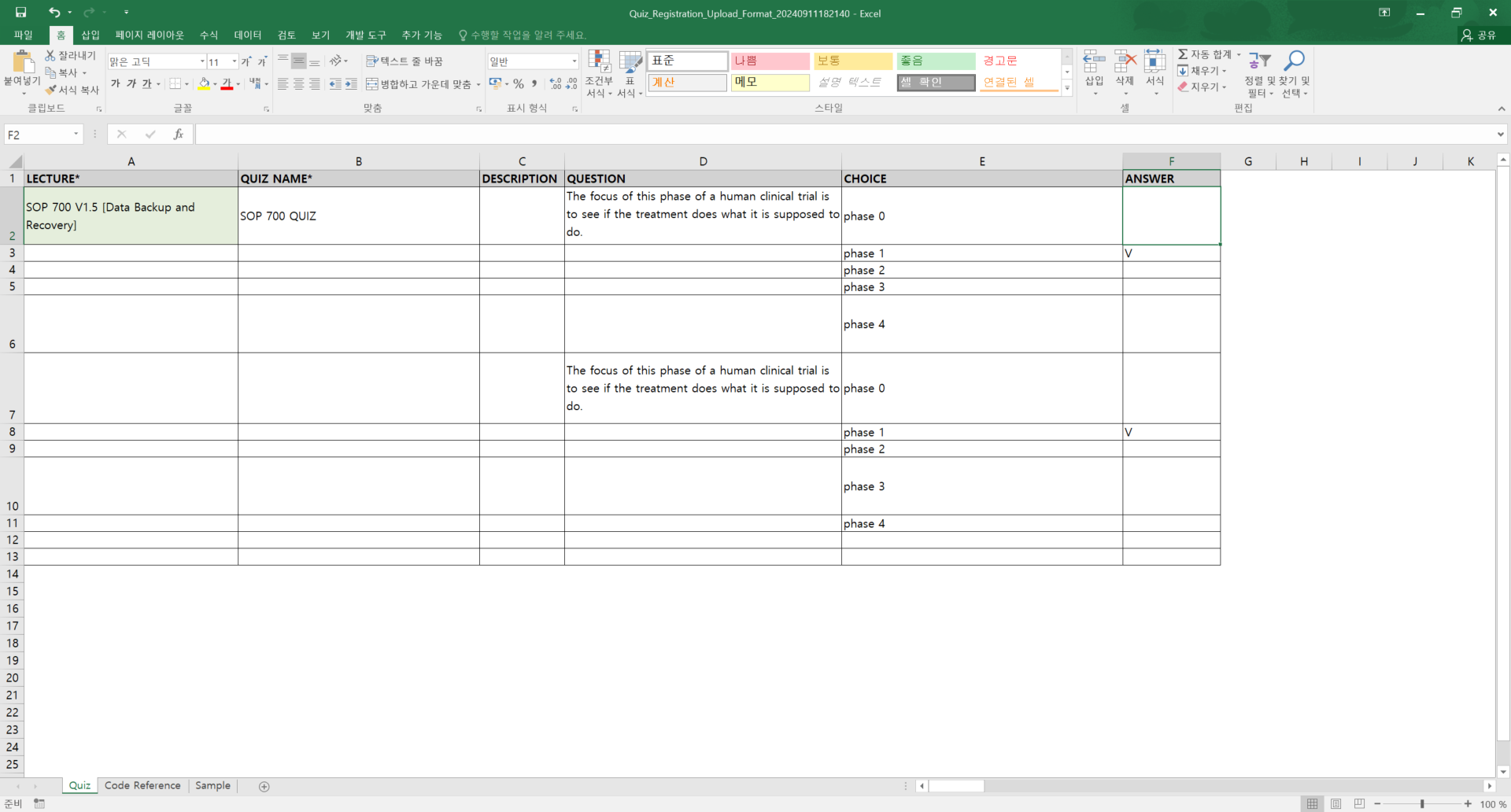Click the AutoSum (자동 합계) sigma icon

pos(1183,54)
